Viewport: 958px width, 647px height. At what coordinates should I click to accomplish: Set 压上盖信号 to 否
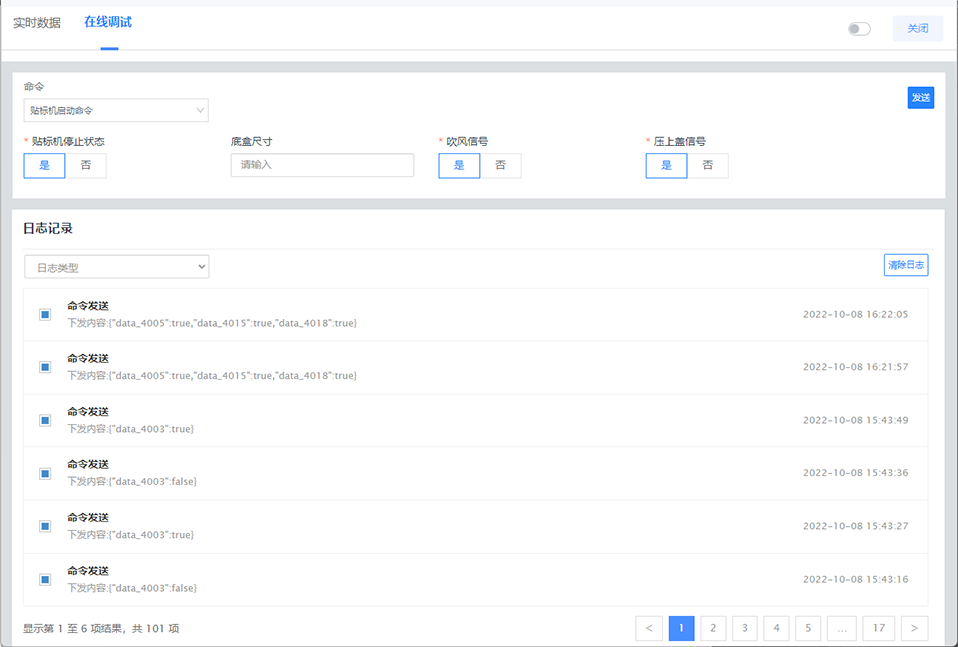click(x=708, y=165)
